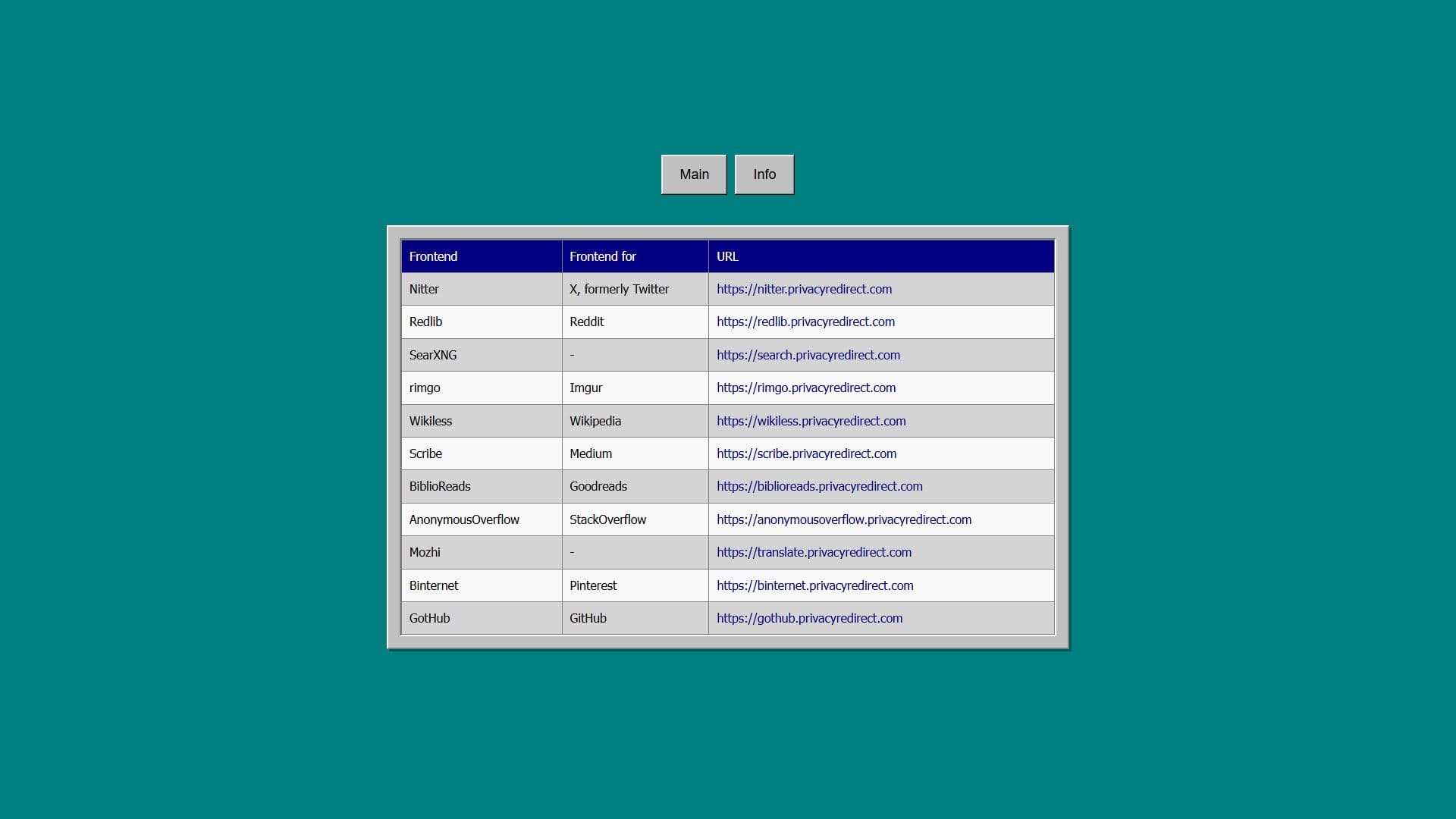The height and width of the screenshot is (819, 1456).
Task: Open the gothub.privacyredirect.com link
Action: pos(809,618)
